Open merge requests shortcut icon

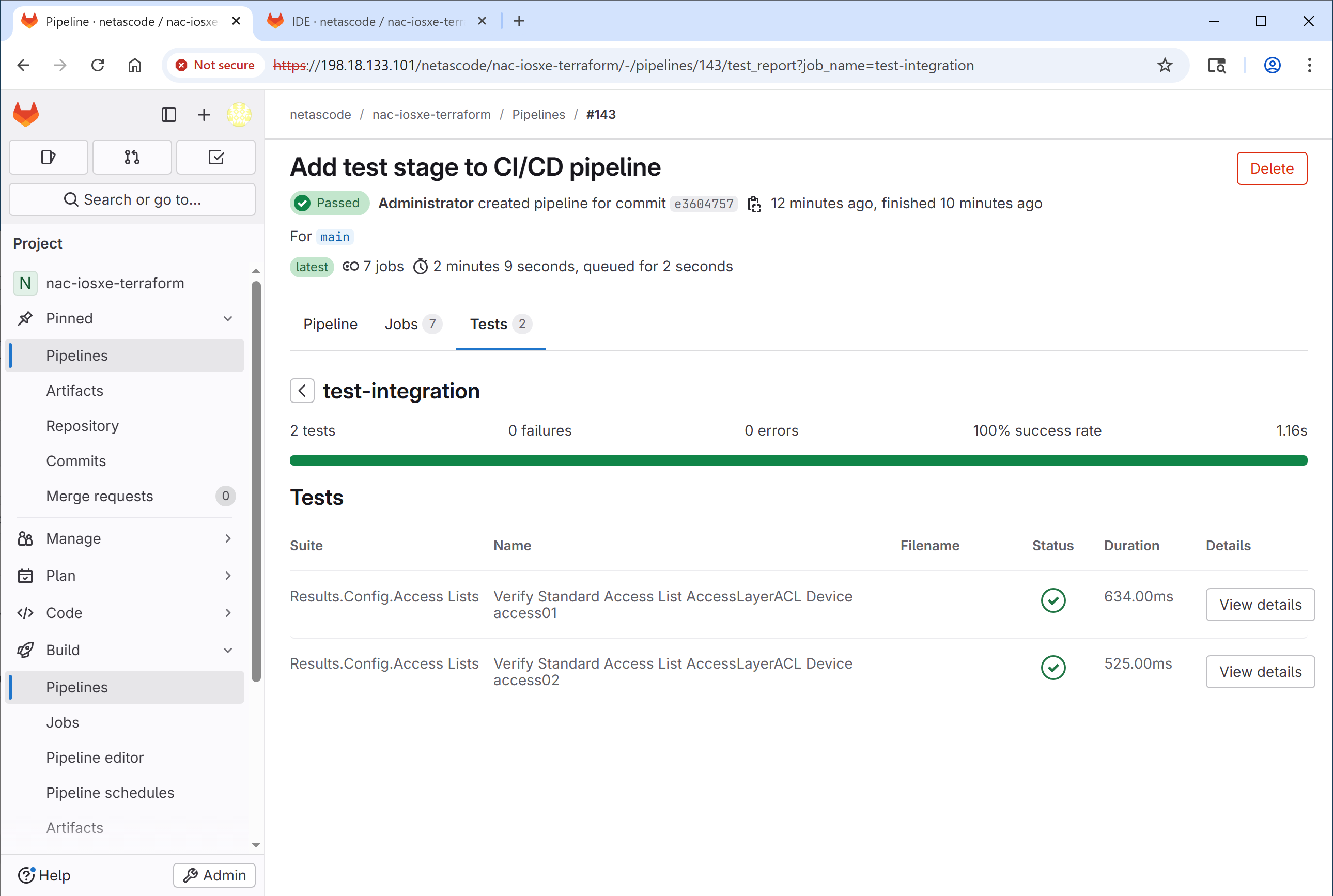pyautogui.click(x=132, y=157)
